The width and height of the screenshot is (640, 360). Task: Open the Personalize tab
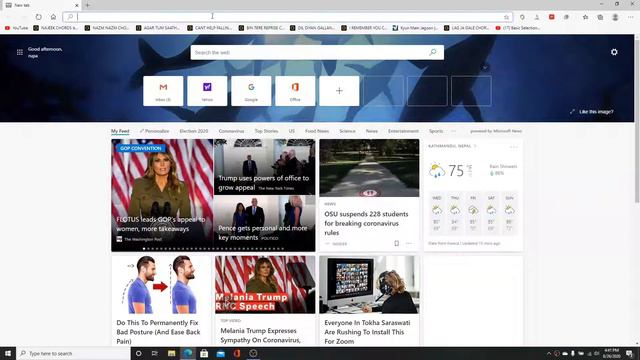click(154, 131)
